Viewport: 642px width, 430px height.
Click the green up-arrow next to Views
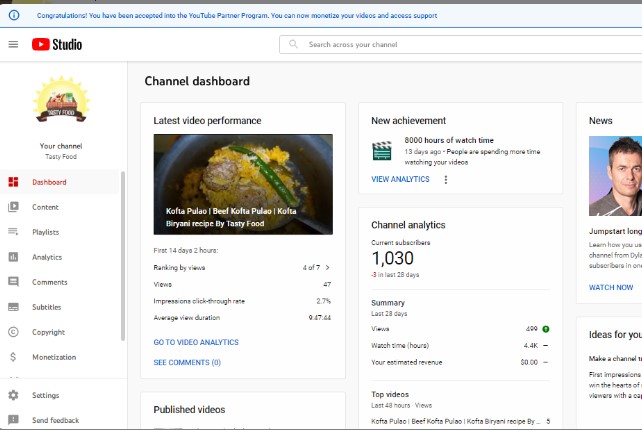(x=546, y=329)
